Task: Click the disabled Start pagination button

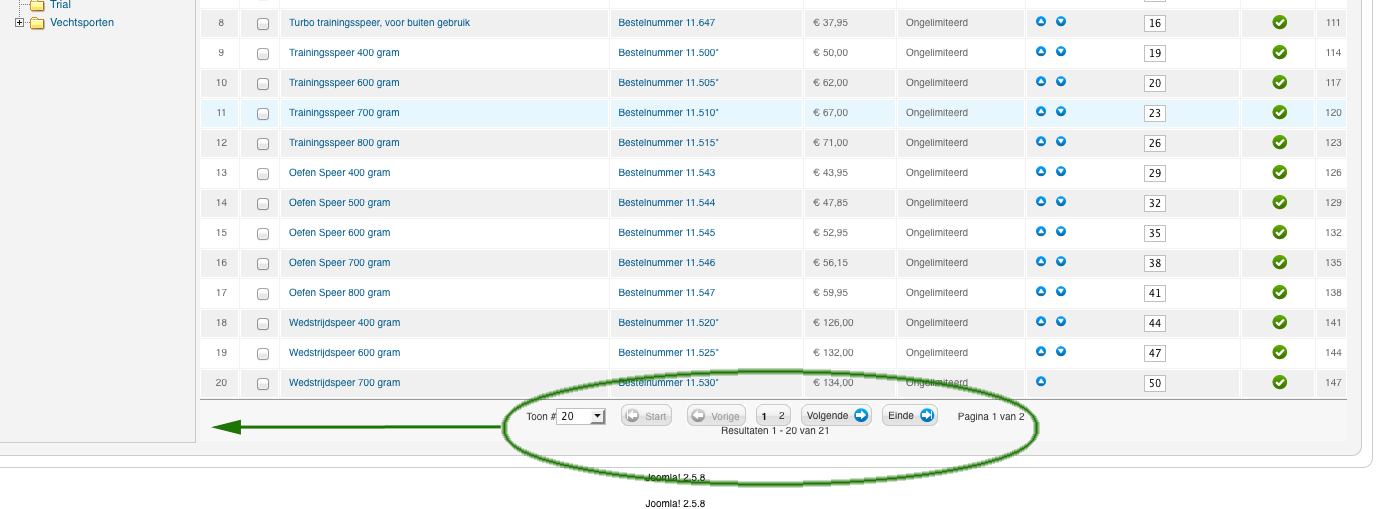Action: (x=646, y=416)
